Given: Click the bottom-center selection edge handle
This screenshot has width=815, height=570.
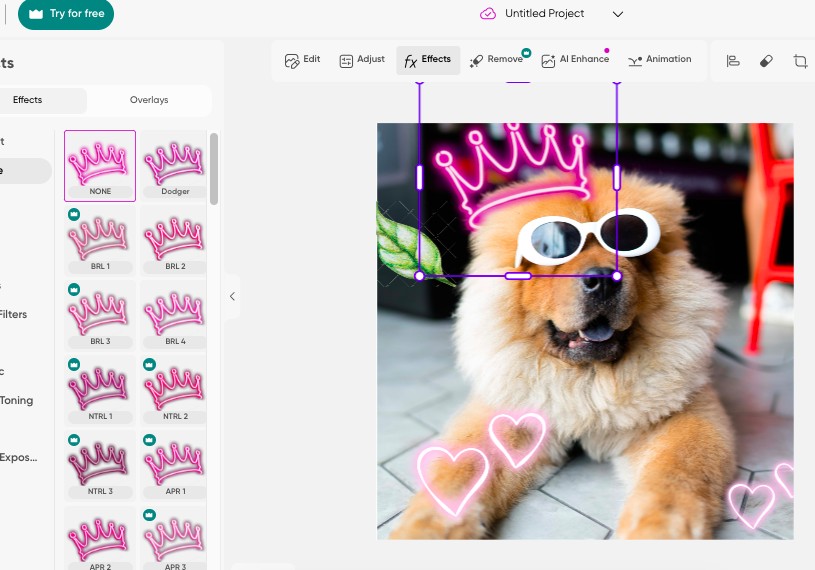Looking at the screenshot, I should click(x=518, y=276).
